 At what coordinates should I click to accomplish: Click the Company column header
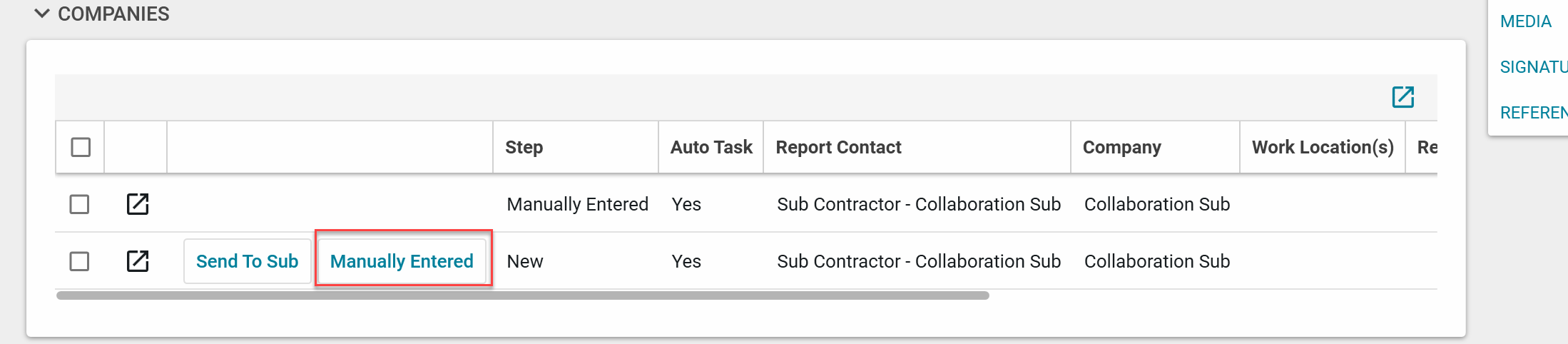pyautogui.click(x=1121, y=147)
